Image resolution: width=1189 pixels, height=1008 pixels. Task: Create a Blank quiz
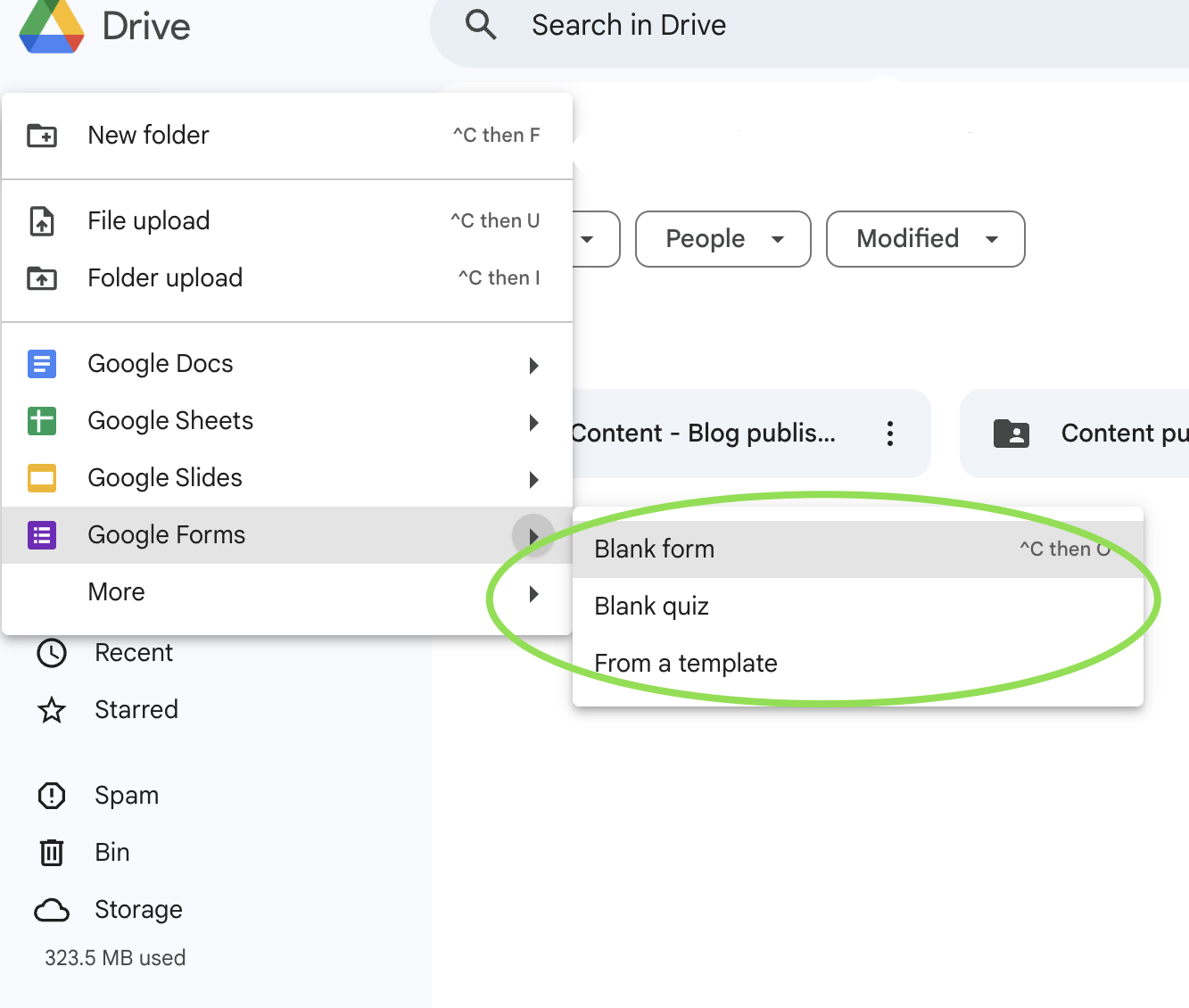tap(858, 607)
